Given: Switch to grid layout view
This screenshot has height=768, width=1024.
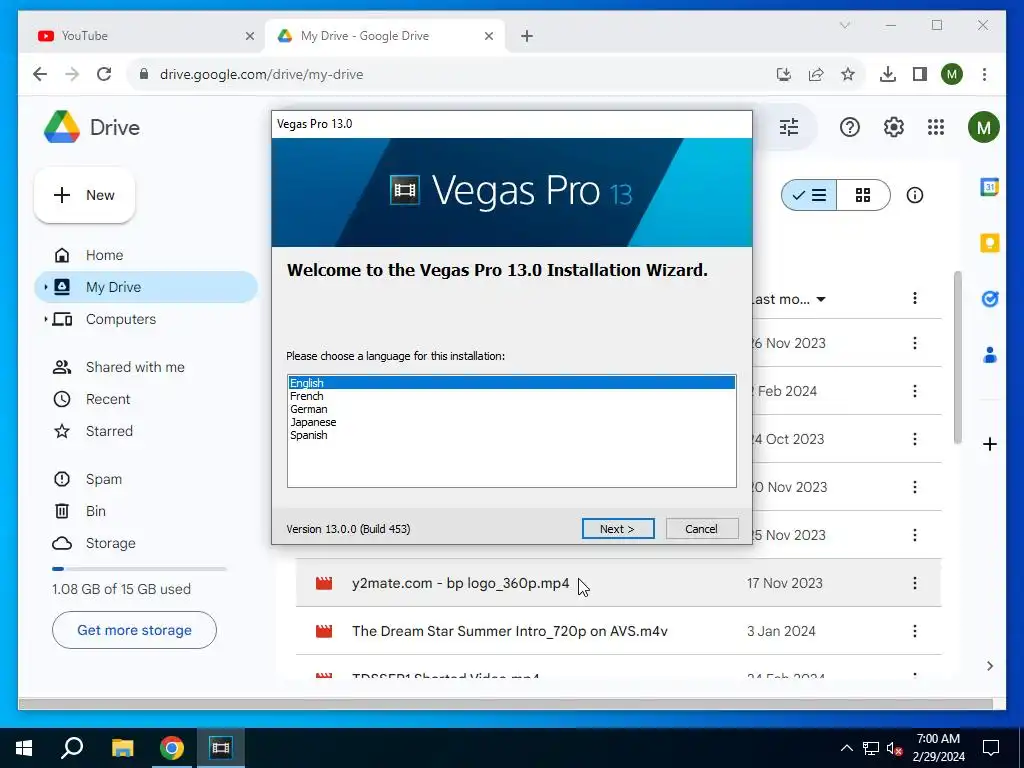Looking at the screenshot, I should pos(863,195).
